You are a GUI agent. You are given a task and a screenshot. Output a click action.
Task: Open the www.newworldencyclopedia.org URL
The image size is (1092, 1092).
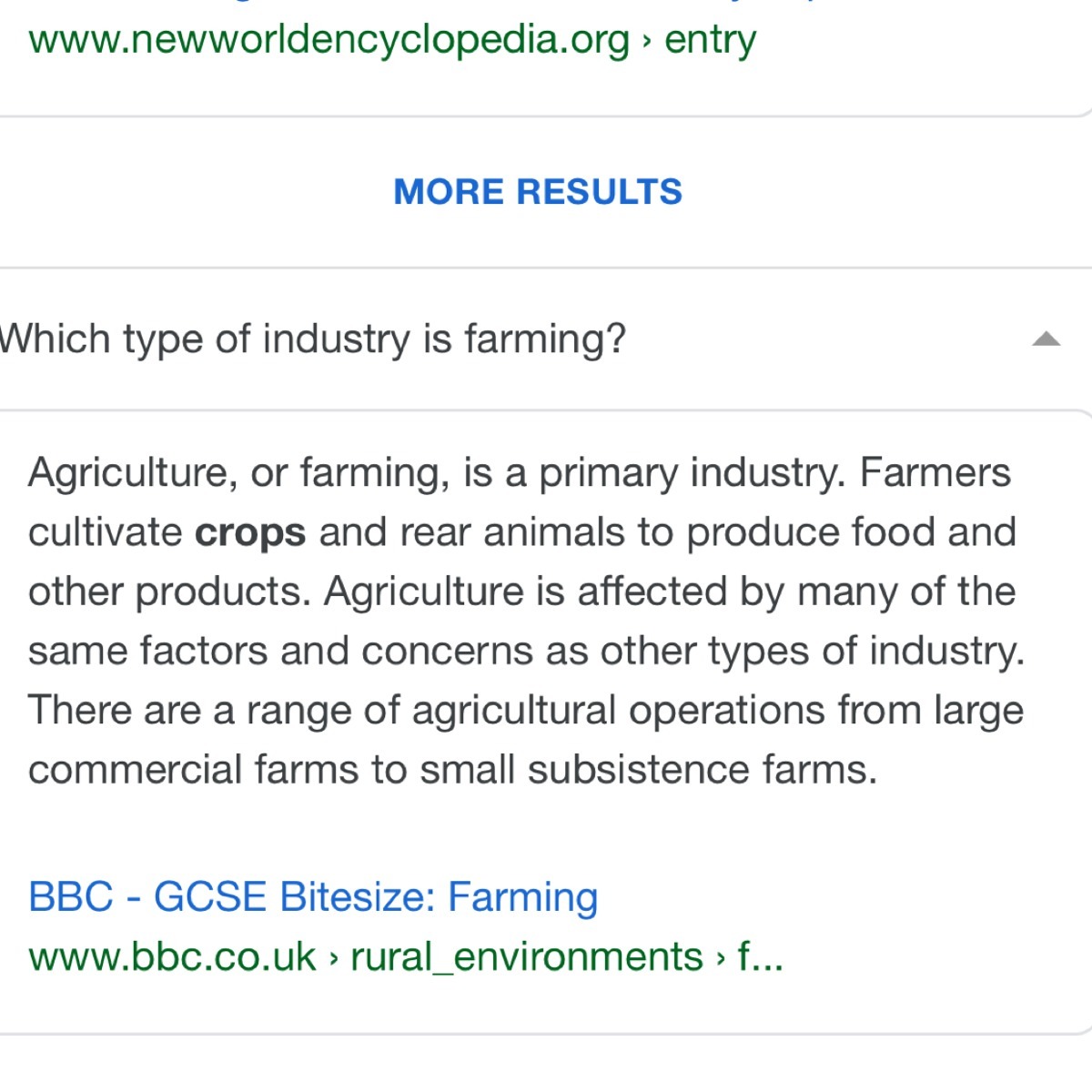coord(329,40)
